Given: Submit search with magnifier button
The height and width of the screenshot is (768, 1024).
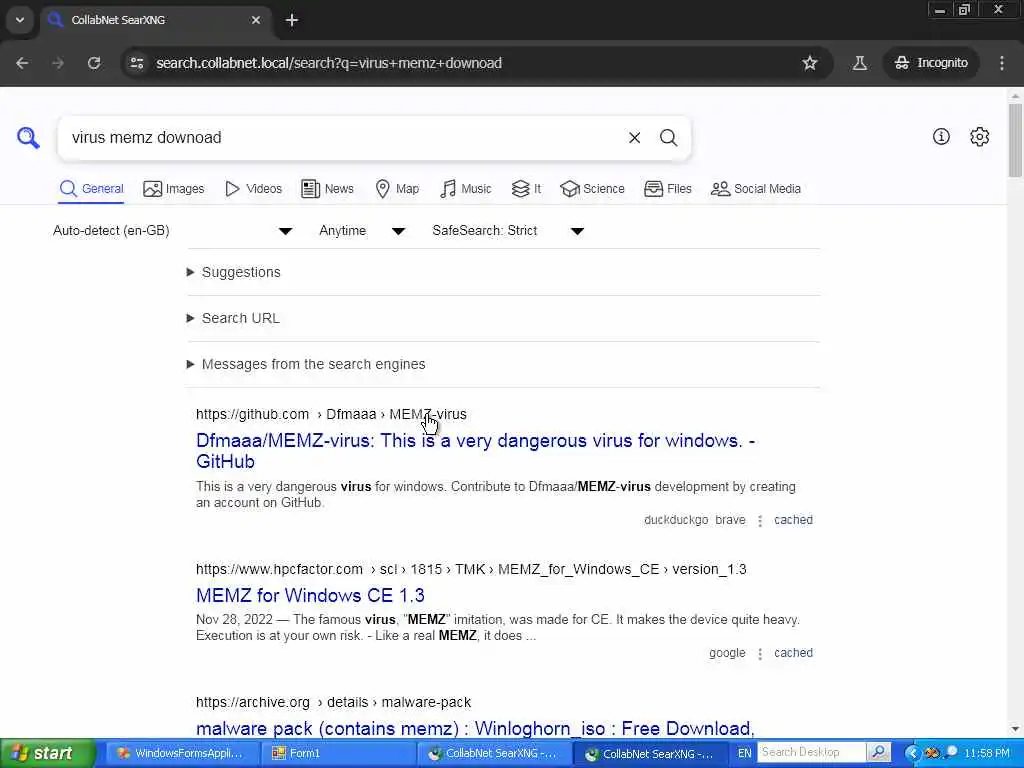Looking at the screenshot, I should pyautogui.click(x=668, y=138).
